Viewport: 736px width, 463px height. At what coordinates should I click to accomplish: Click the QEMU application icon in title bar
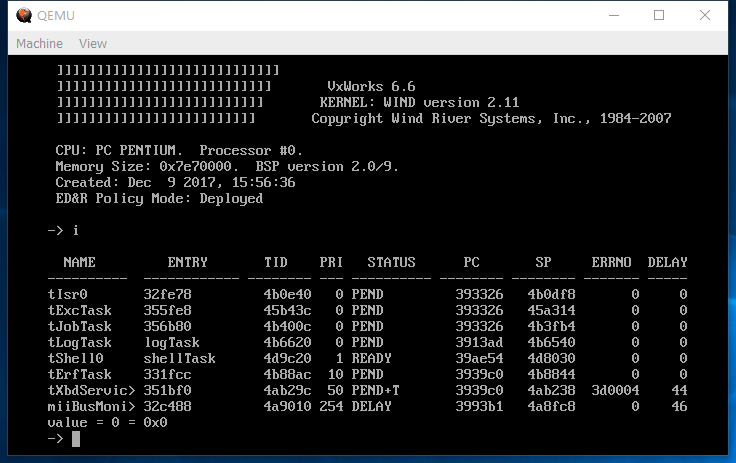pyautogui.click(x=23, y=15)
